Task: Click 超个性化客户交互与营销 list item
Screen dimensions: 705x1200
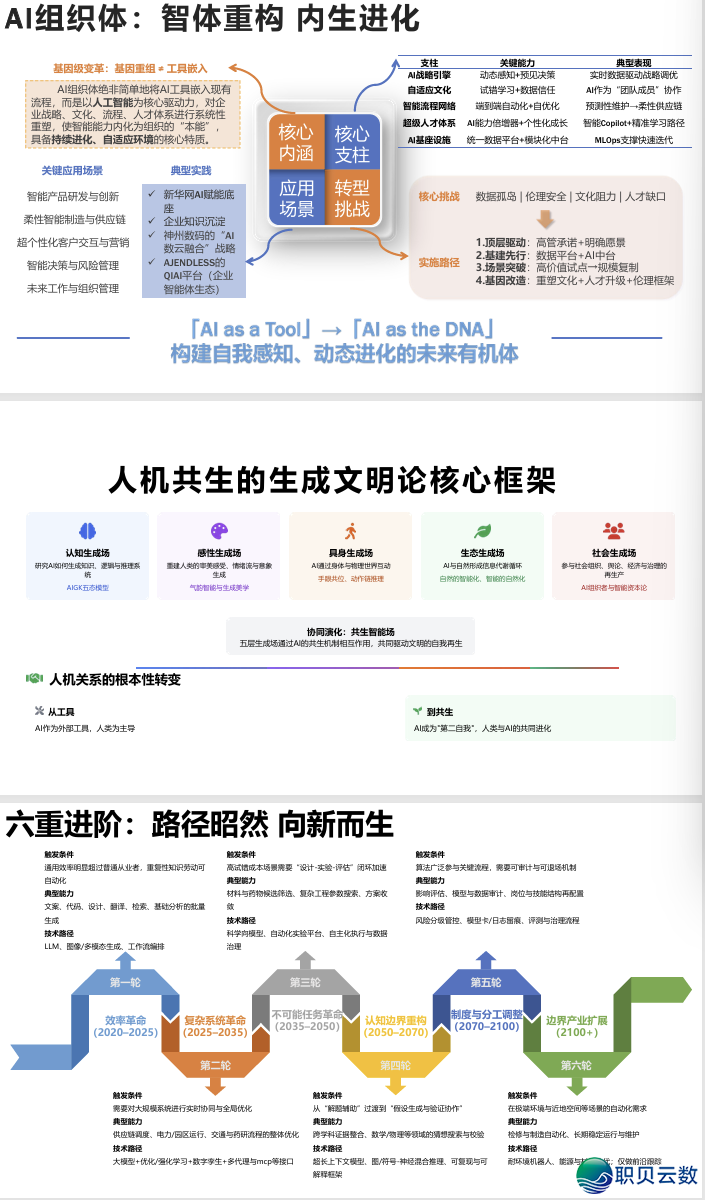Action: (73, 242)
